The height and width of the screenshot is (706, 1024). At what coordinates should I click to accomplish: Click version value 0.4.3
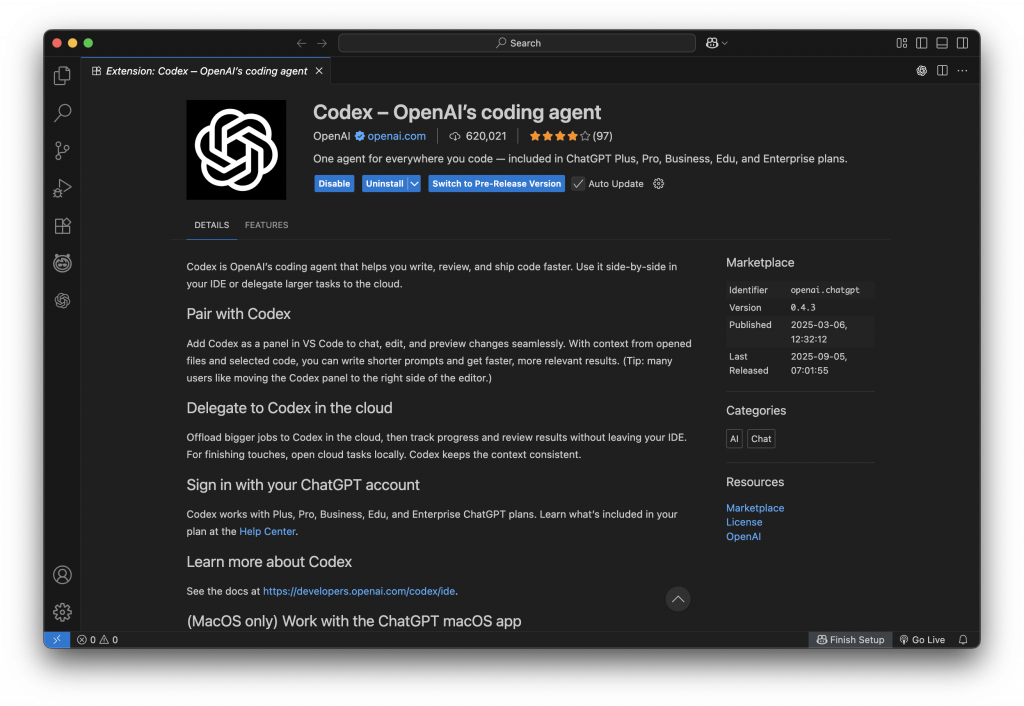803,308
